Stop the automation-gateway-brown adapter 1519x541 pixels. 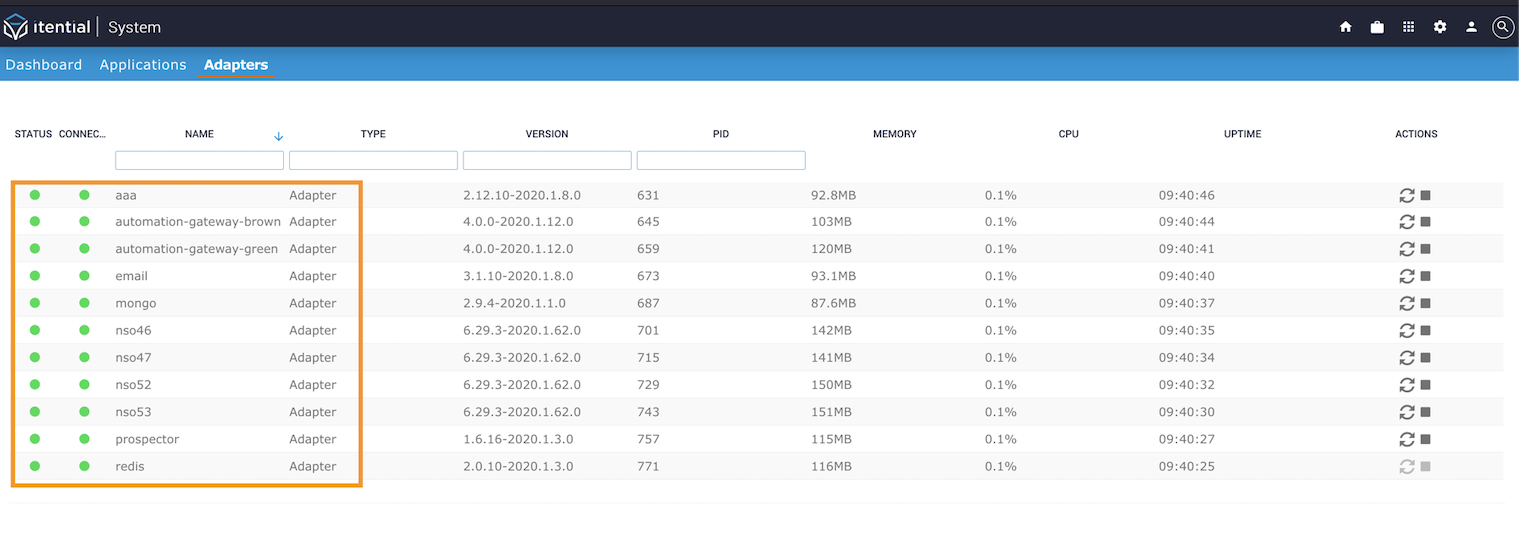pyautogui.click(x=1426, y=222)
